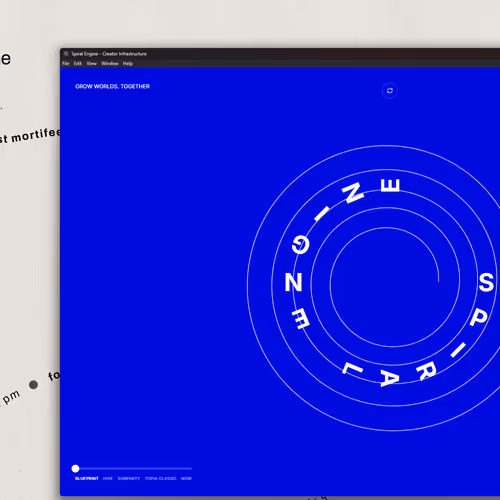
Task: Open the Edit menu
Action: [x=78, y=63]
